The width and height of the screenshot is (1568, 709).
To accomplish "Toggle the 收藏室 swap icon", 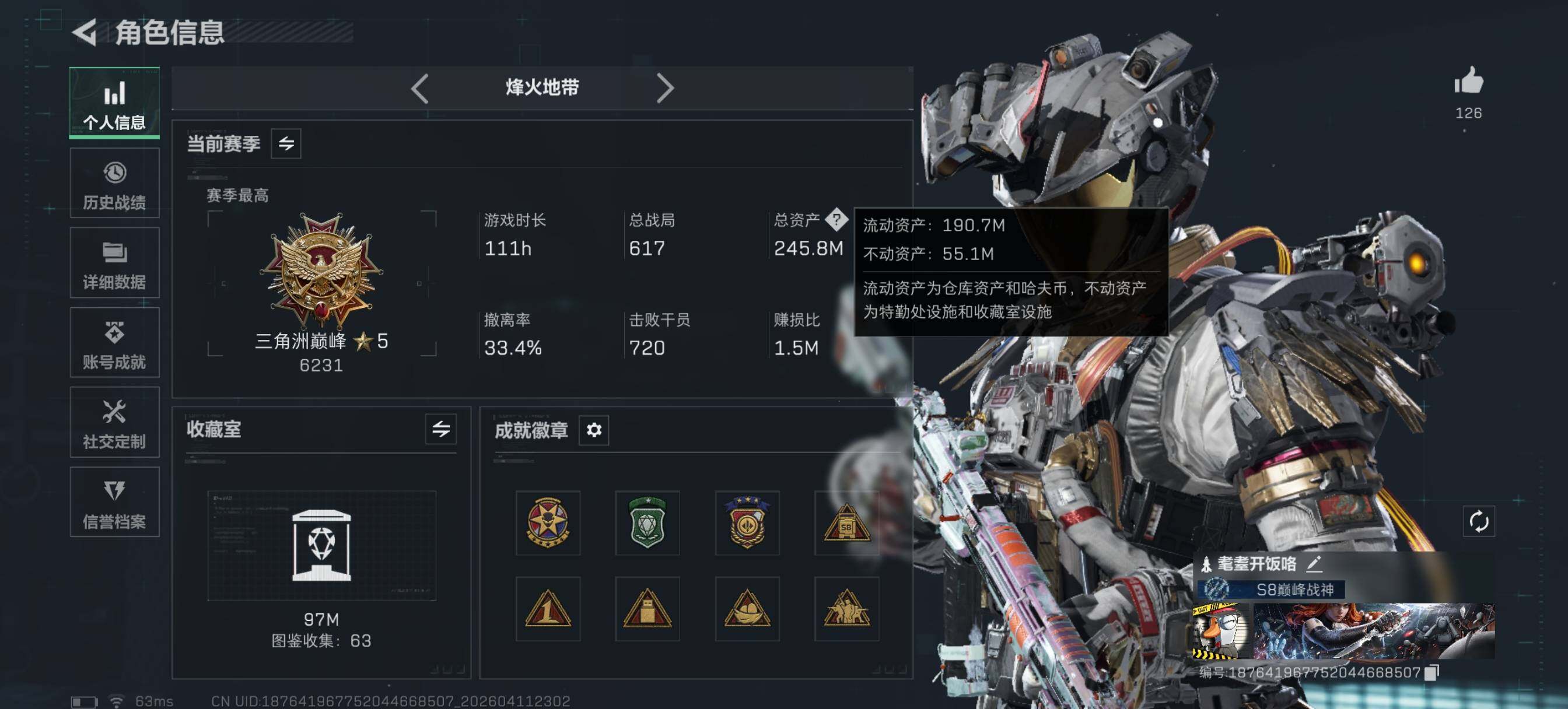I will pyautogui.click(x=440, y=429).
